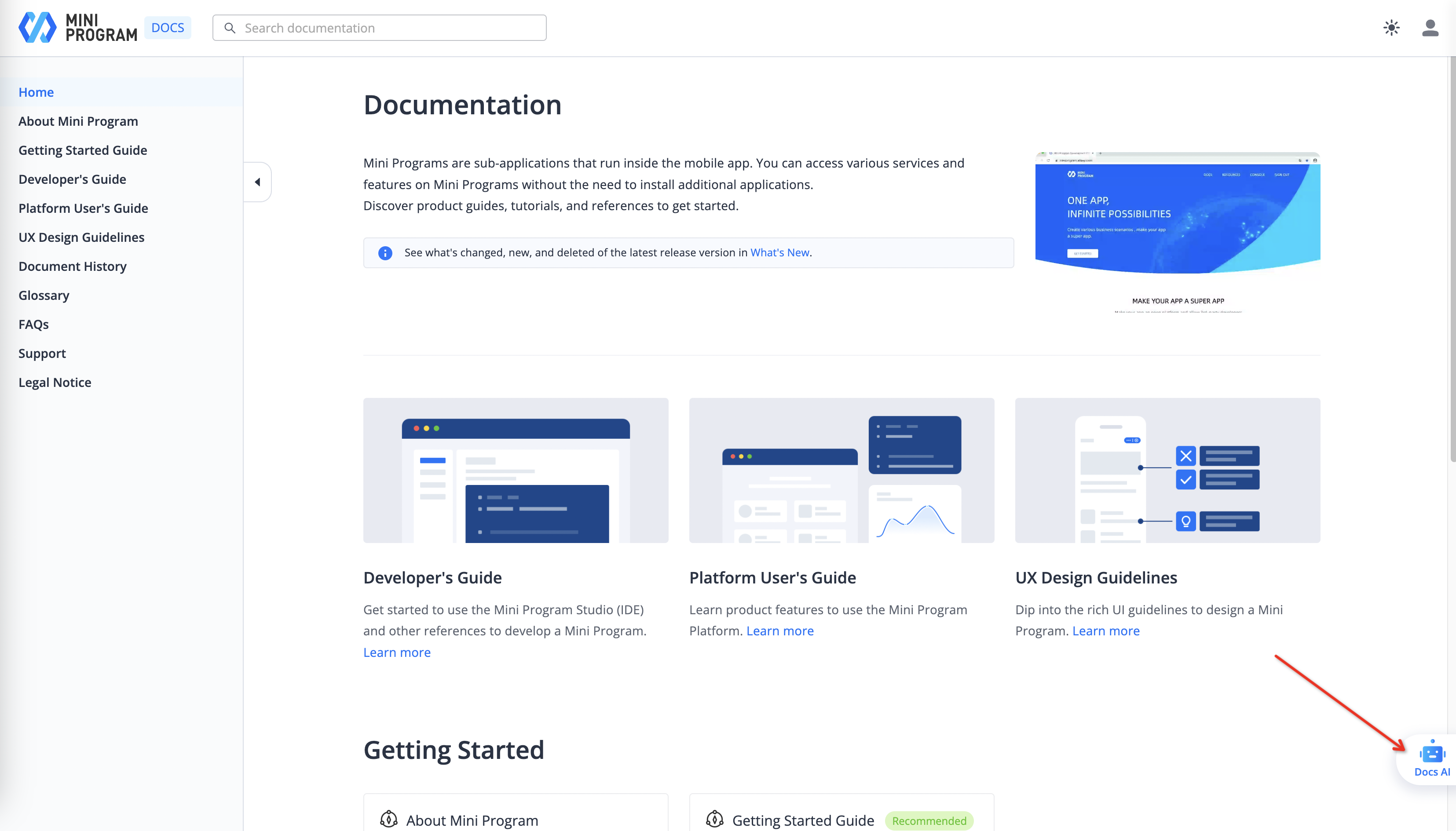
Task: Click the Mini Program logo icon
Action: [37, 27]
